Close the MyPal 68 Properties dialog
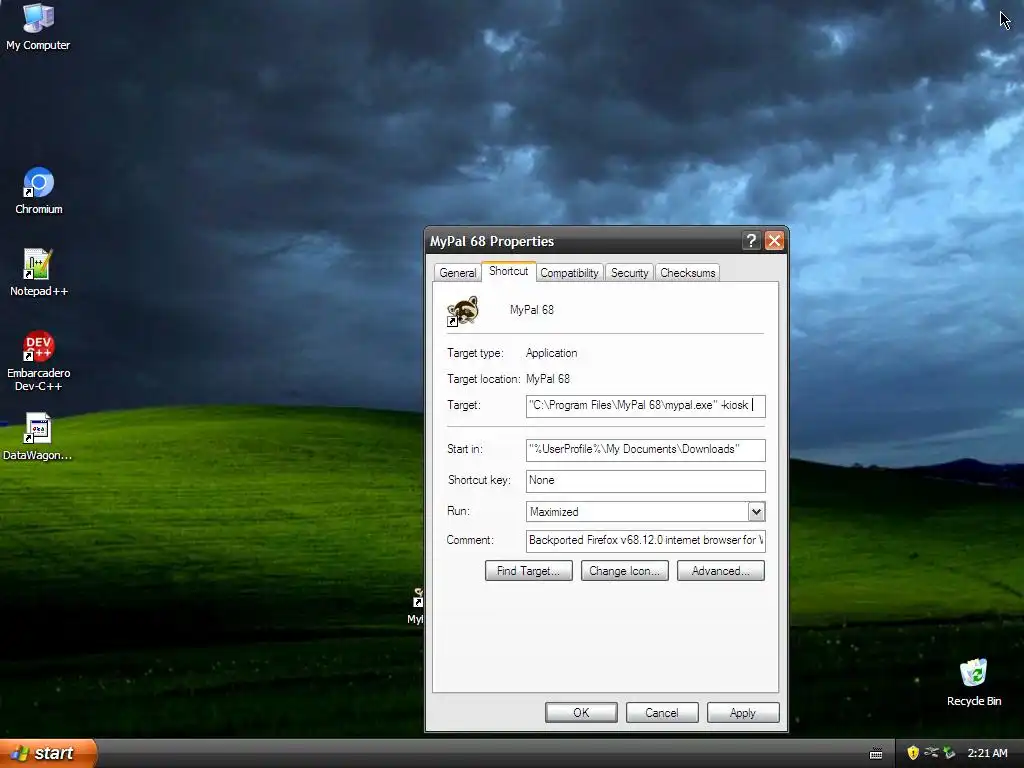The width and height of the screenshot is (1024, 768). [x=774, y=241]
